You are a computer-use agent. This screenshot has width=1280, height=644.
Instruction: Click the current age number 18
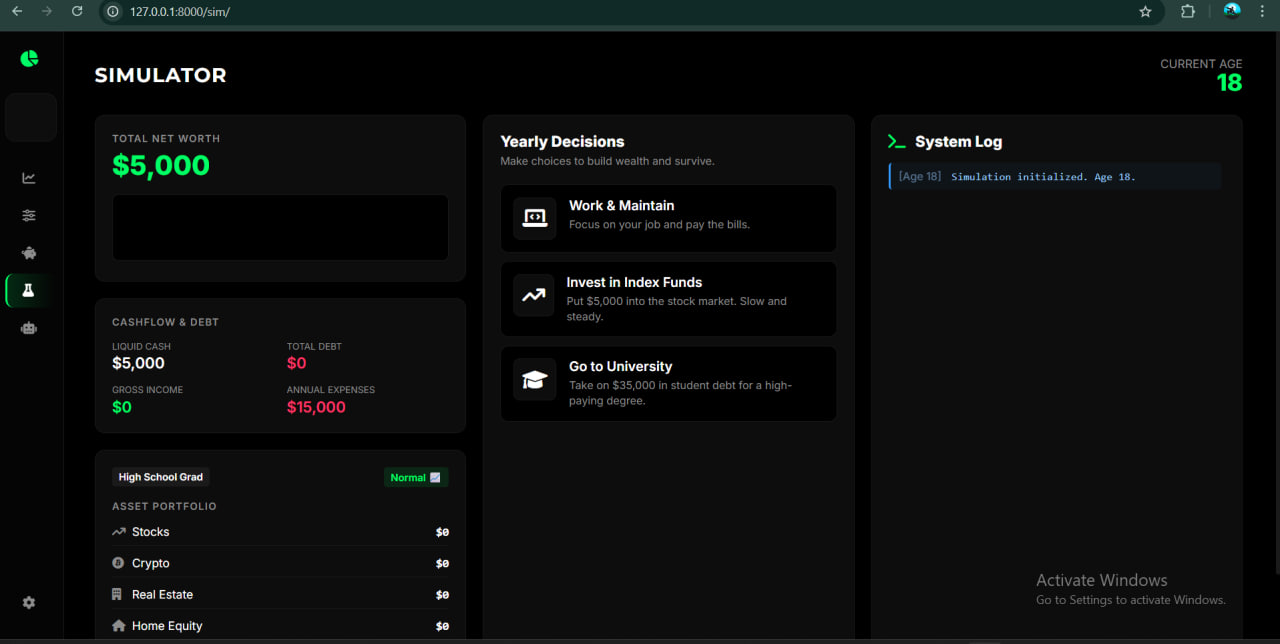pyautogui.click(x=1229, y=83)
